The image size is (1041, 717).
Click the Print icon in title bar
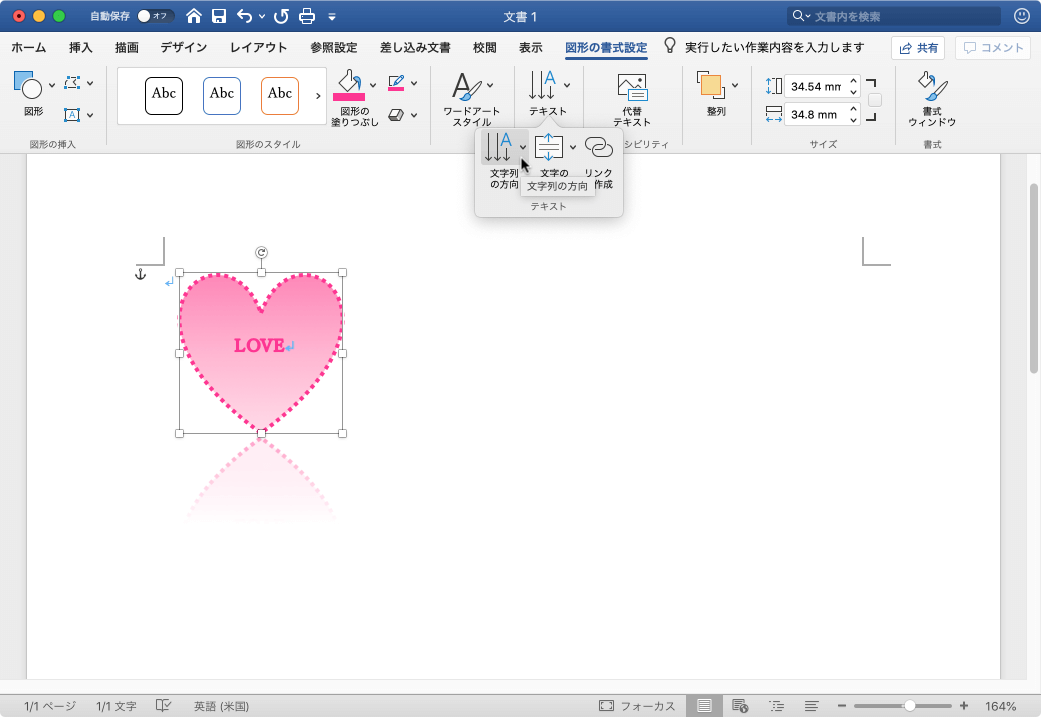(x=308, y=16)
